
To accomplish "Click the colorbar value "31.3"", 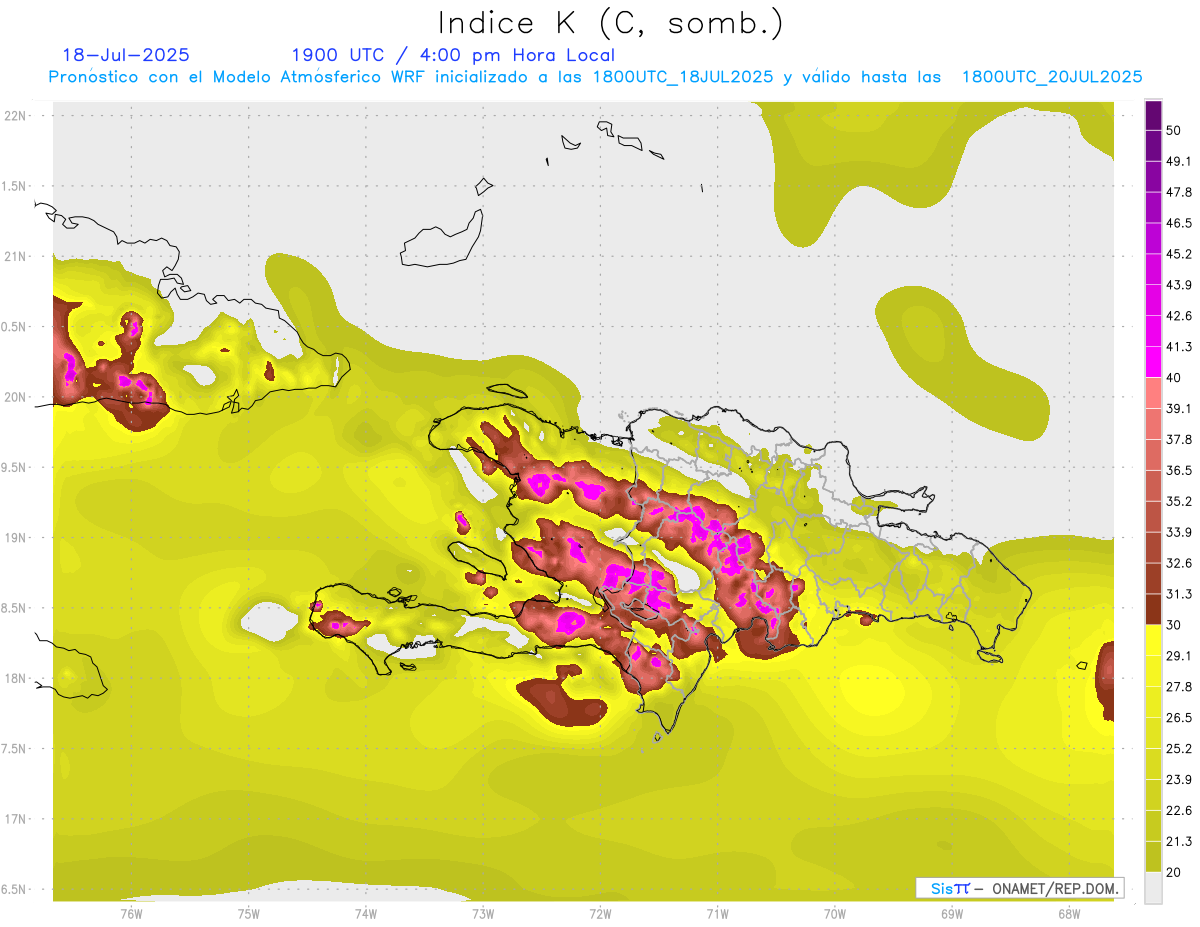I will click(x=1179, y=594).
